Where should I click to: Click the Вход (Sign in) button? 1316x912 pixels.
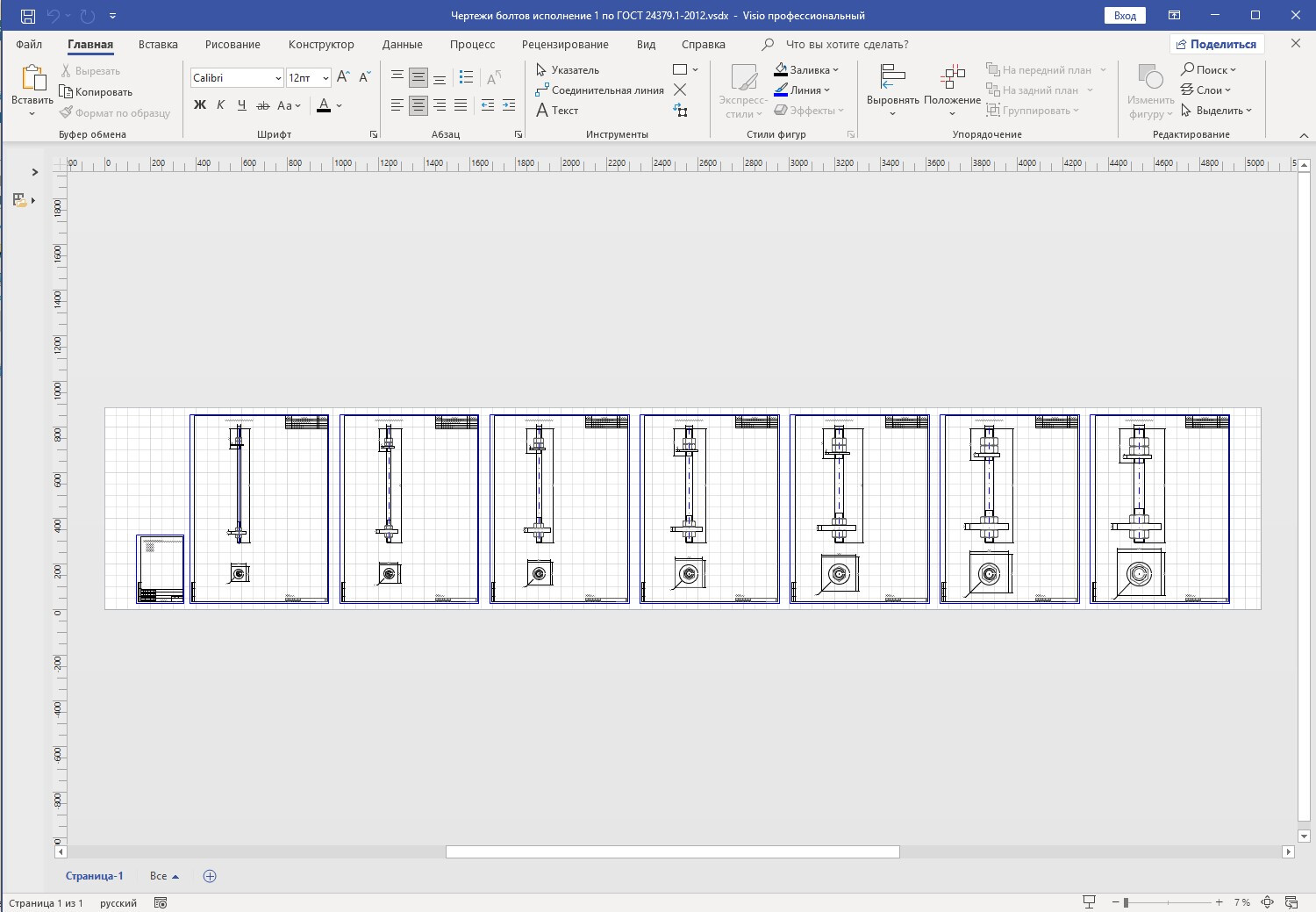click(1125, 15)
